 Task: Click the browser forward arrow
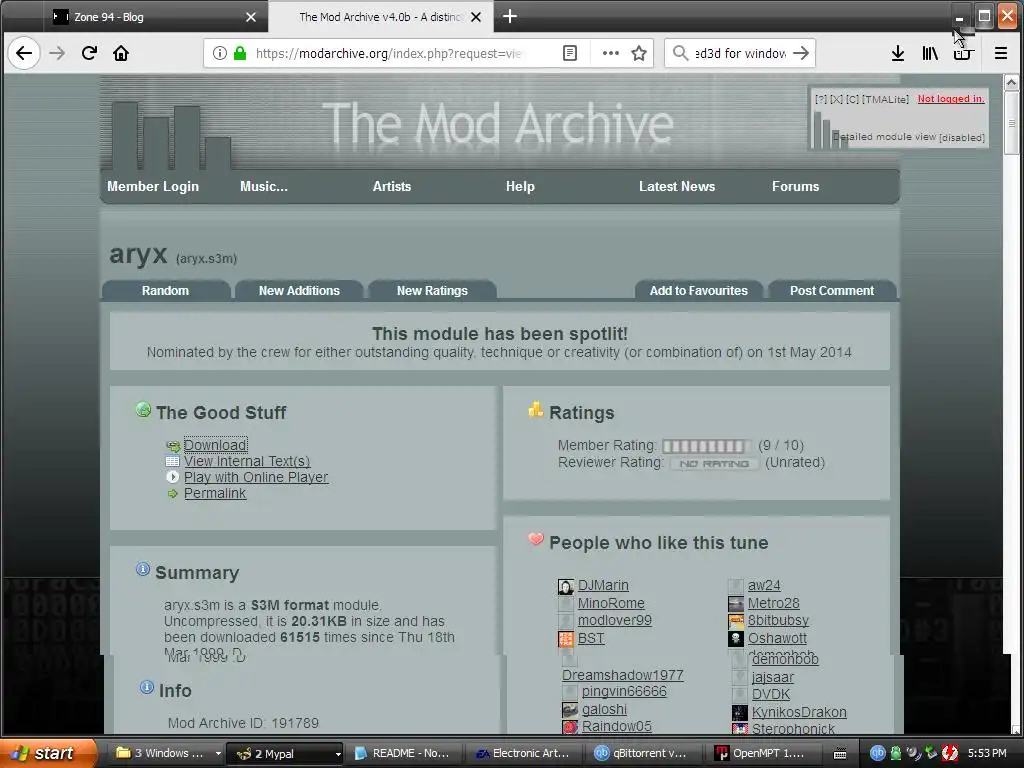tap(57, 53)
